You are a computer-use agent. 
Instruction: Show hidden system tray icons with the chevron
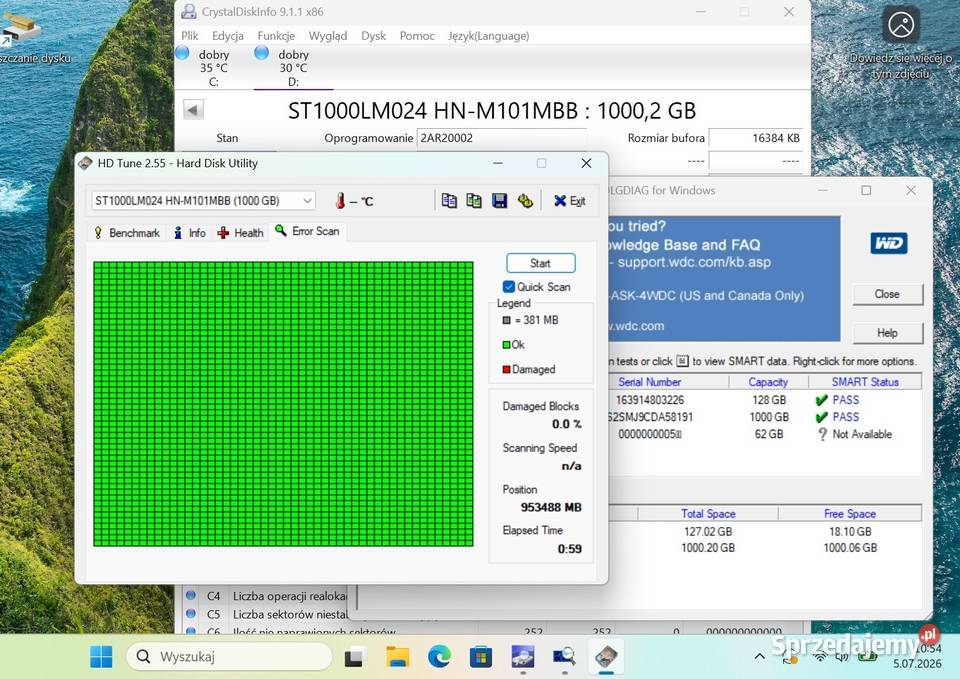[x=759, y=656]
